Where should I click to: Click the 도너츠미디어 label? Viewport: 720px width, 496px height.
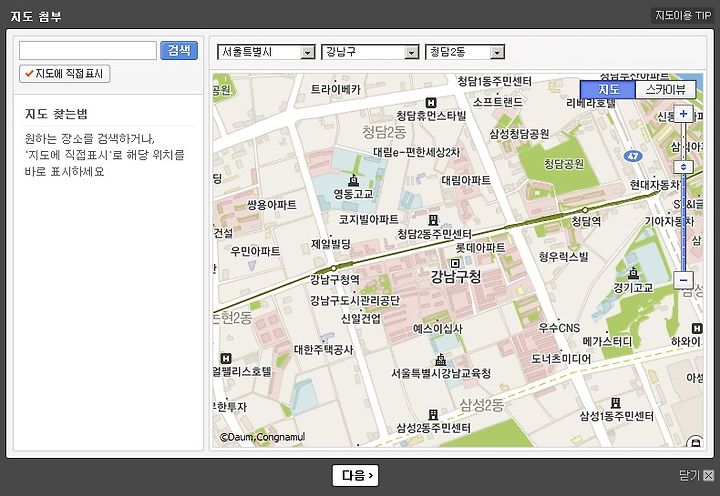(x=561, y=359)
